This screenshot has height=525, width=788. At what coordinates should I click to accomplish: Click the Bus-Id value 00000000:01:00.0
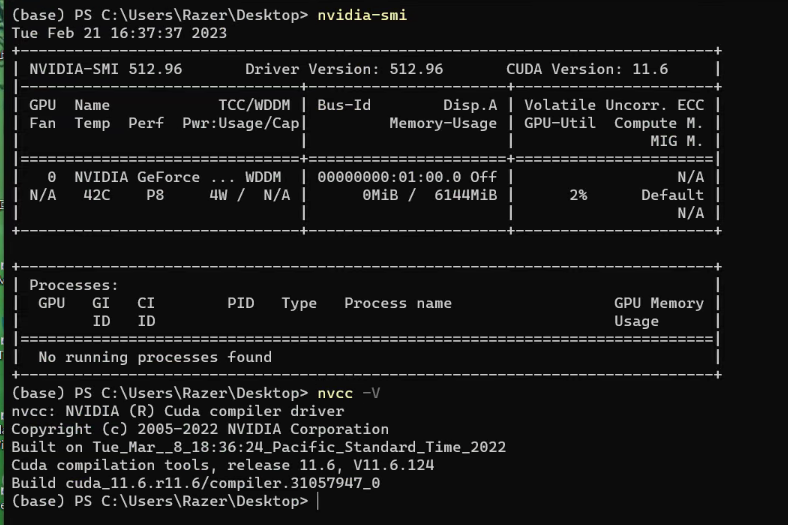tap(397, 176)
